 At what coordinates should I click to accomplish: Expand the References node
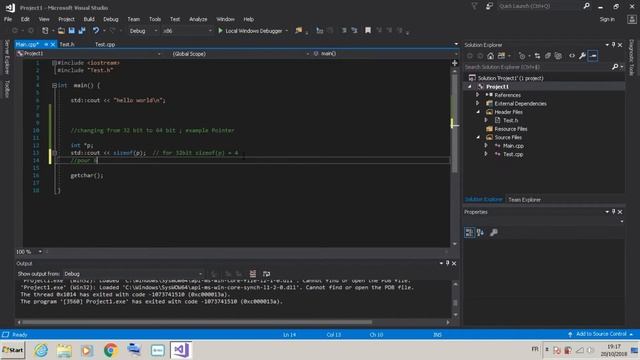477,95
